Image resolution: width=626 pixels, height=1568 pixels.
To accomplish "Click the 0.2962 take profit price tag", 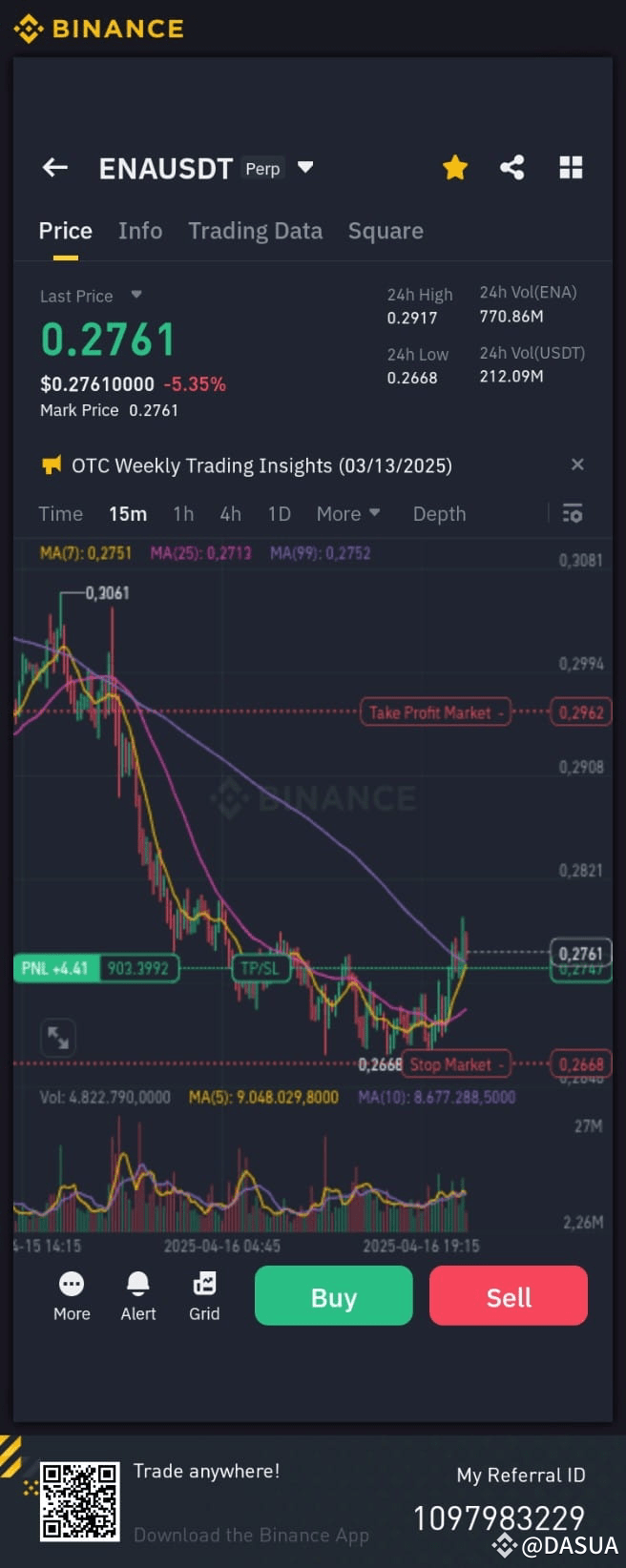I will [x=581, y=712].
